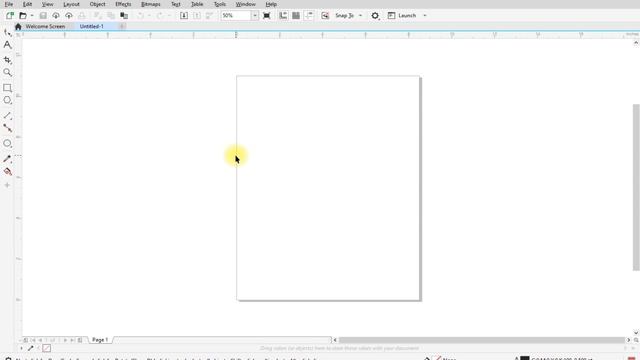640x360 pixels.
Task: Toggle the Show guidelines icon
Action: point(309,16)
